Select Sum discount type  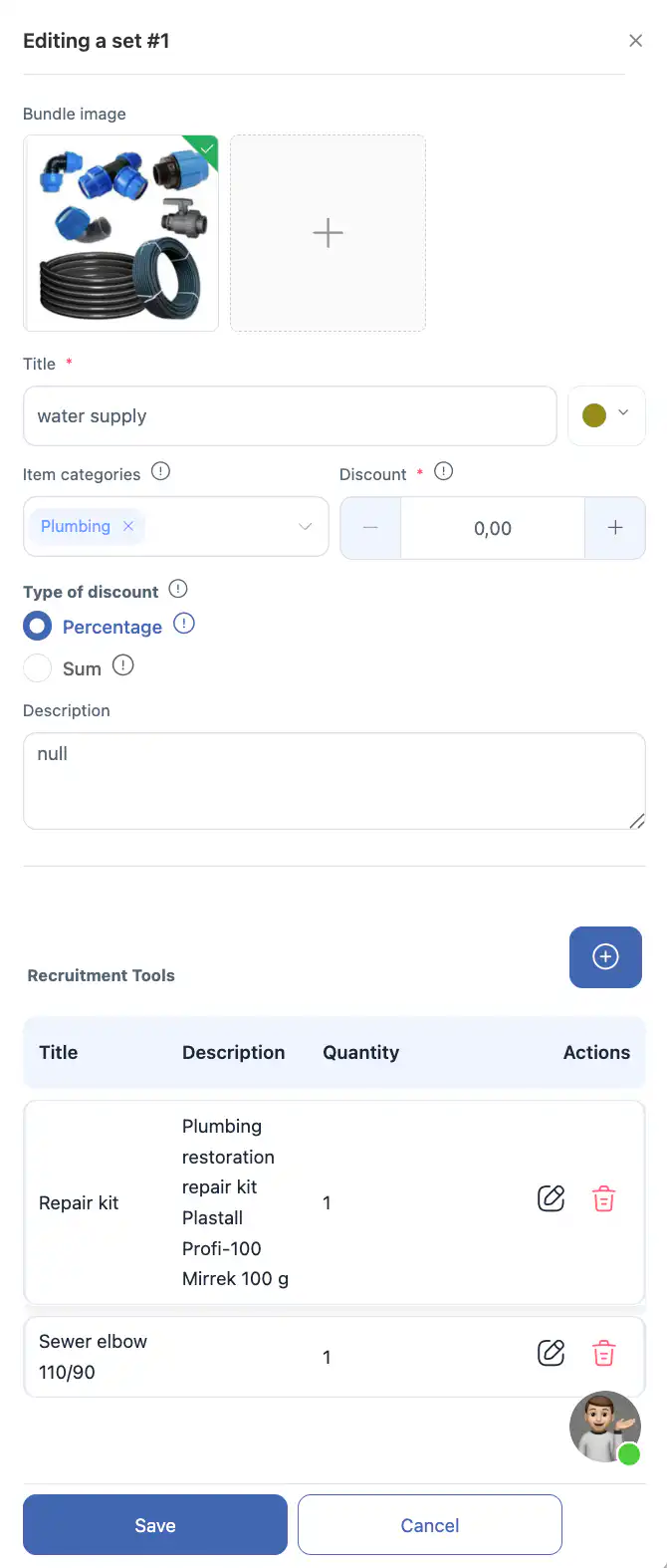(x=38, y=667)
